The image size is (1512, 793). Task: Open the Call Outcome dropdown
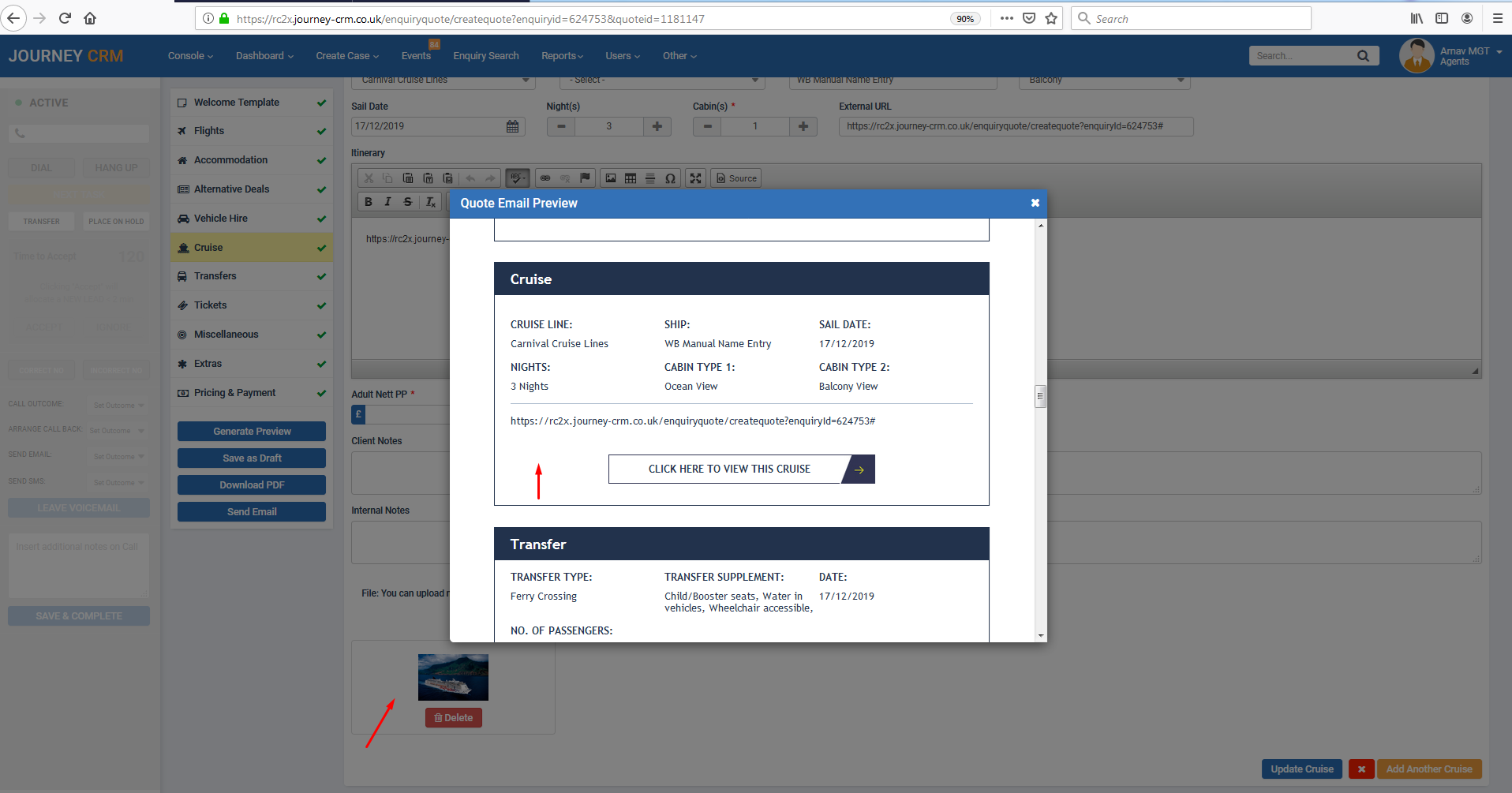click(117, 406)
